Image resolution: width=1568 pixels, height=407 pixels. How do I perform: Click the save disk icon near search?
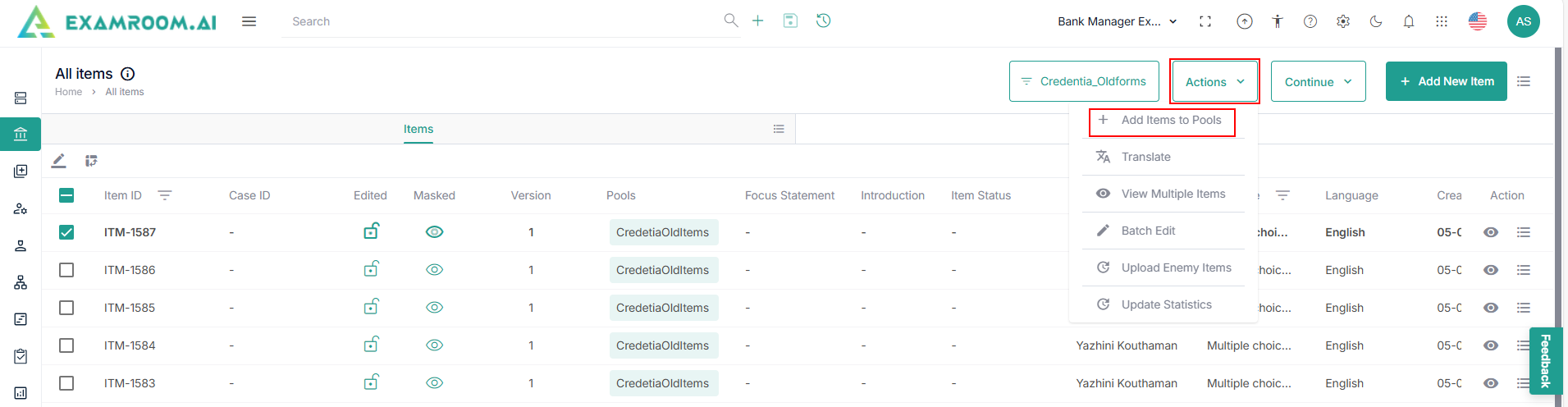click(x=790, y=21)
